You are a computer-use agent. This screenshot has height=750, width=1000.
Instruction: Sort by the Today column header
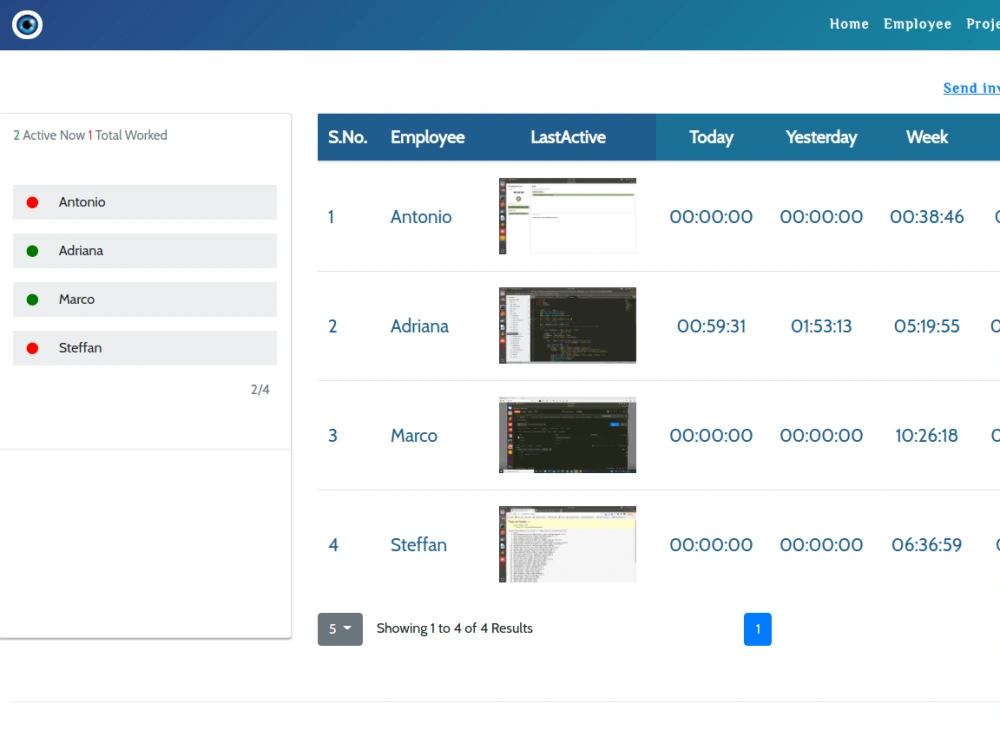point(711,137)
